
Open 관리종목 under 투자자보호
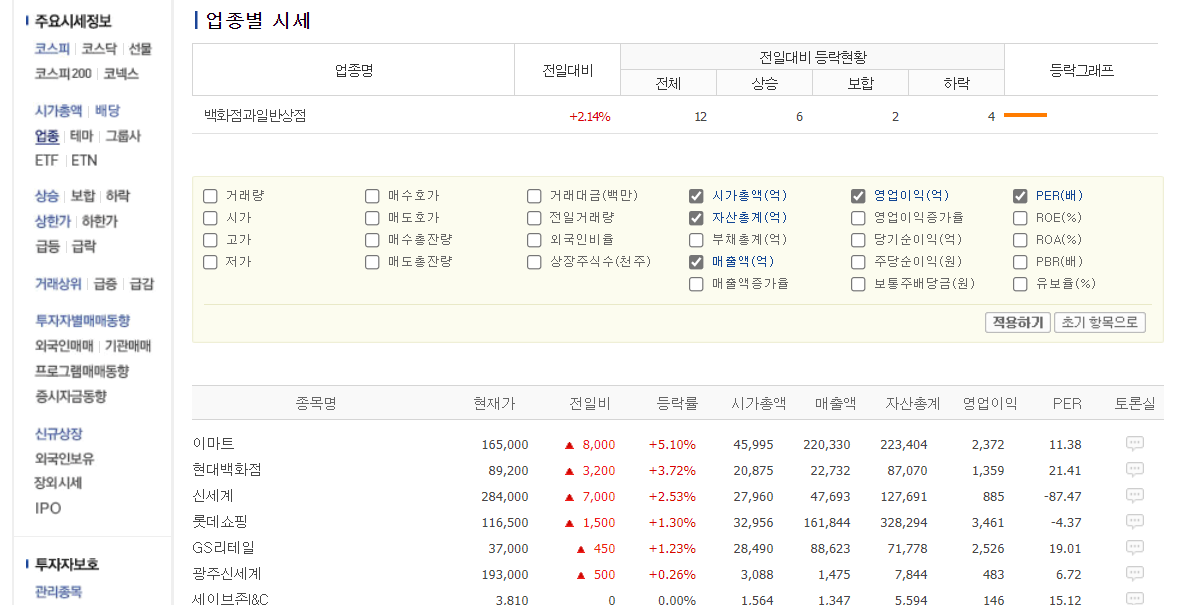(58, 592)
